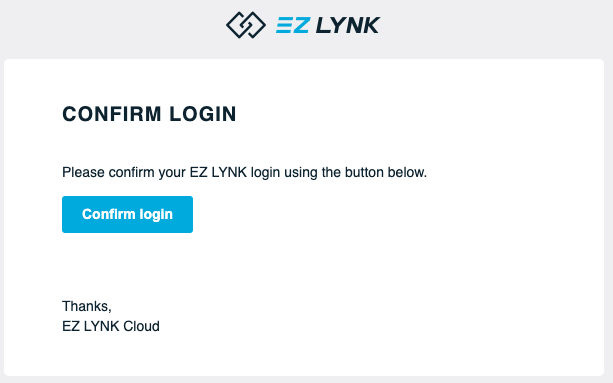This screenshot has width=613, height=383.
Task: Click the word "CONFIRM" in the heading
Action: click(112, 114)
